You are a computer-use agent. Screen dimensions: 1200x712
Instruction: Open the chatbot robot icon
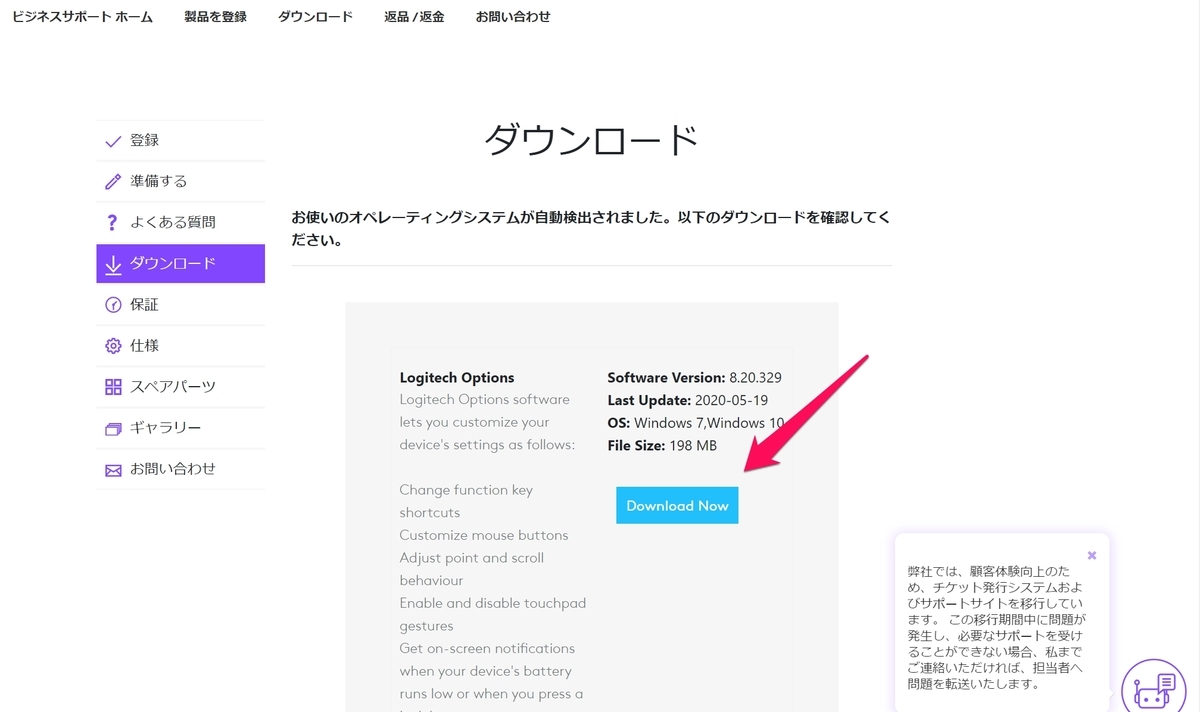click(1153, 690)
